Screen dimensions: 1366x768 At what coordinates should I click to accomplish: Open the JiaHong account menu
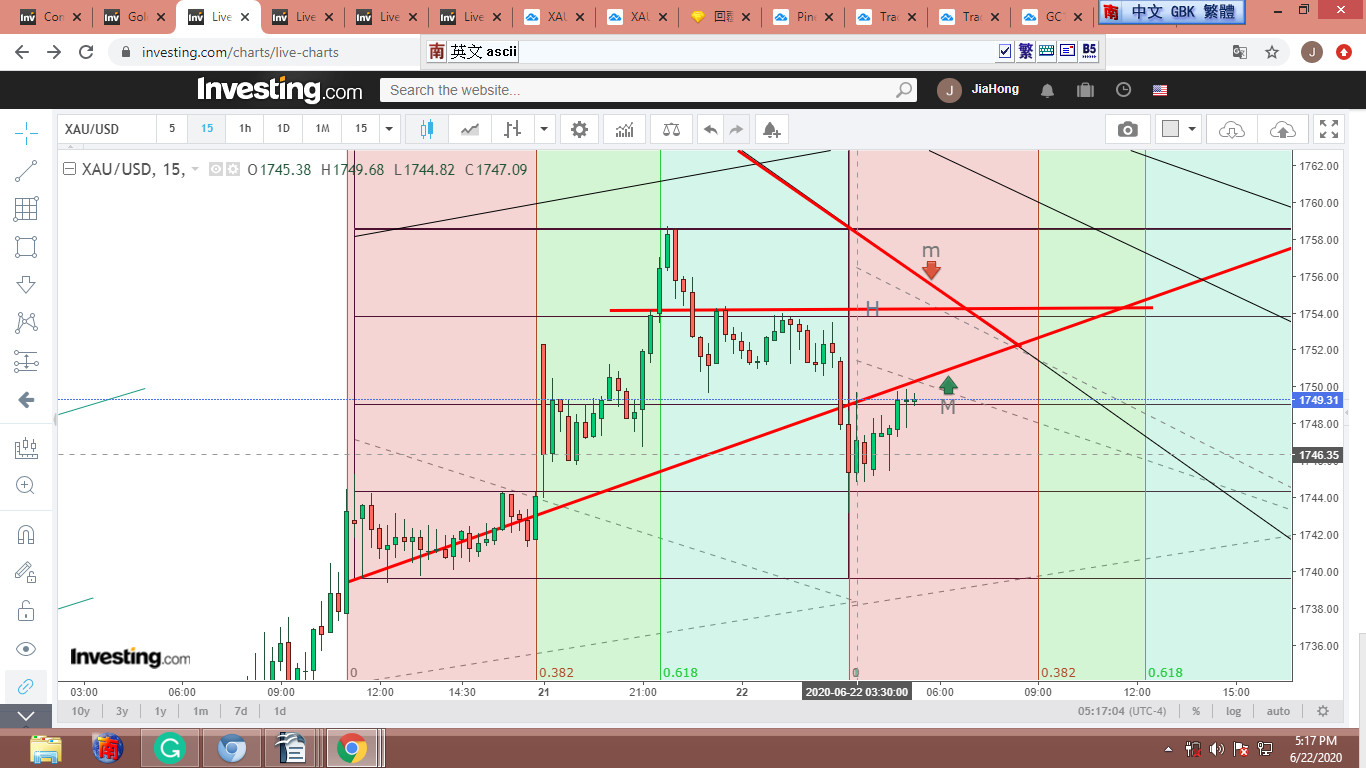[979, 90]
